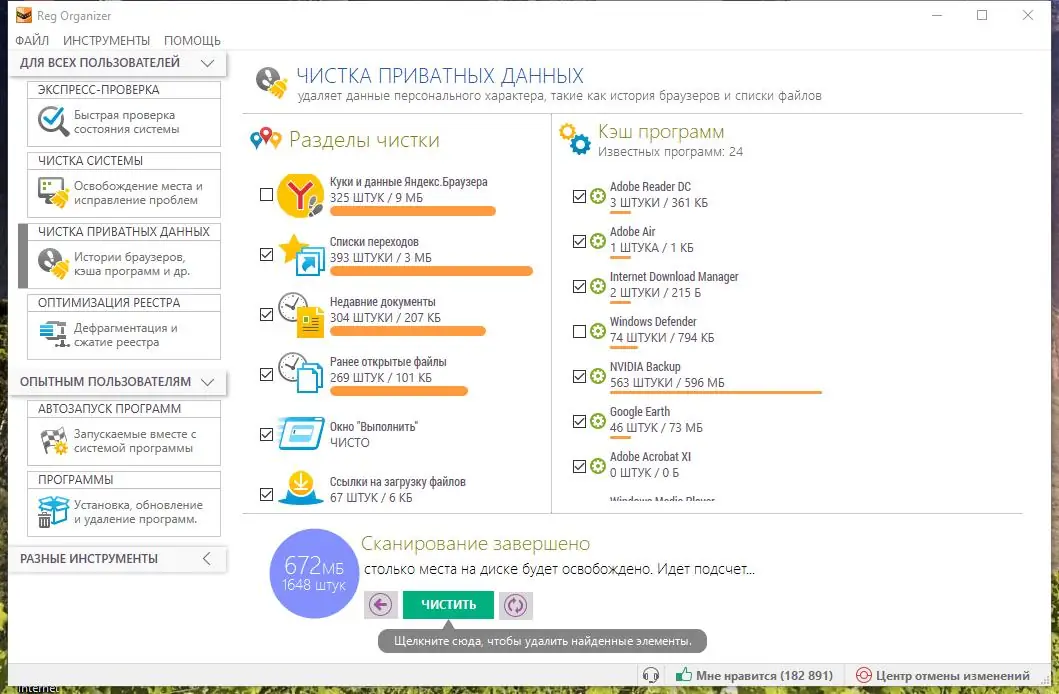Uncheck the Adobe Reader DC cache entry
Viewport: 1059px width, 694px height.
pyautogui.click(x=578, y=196)
